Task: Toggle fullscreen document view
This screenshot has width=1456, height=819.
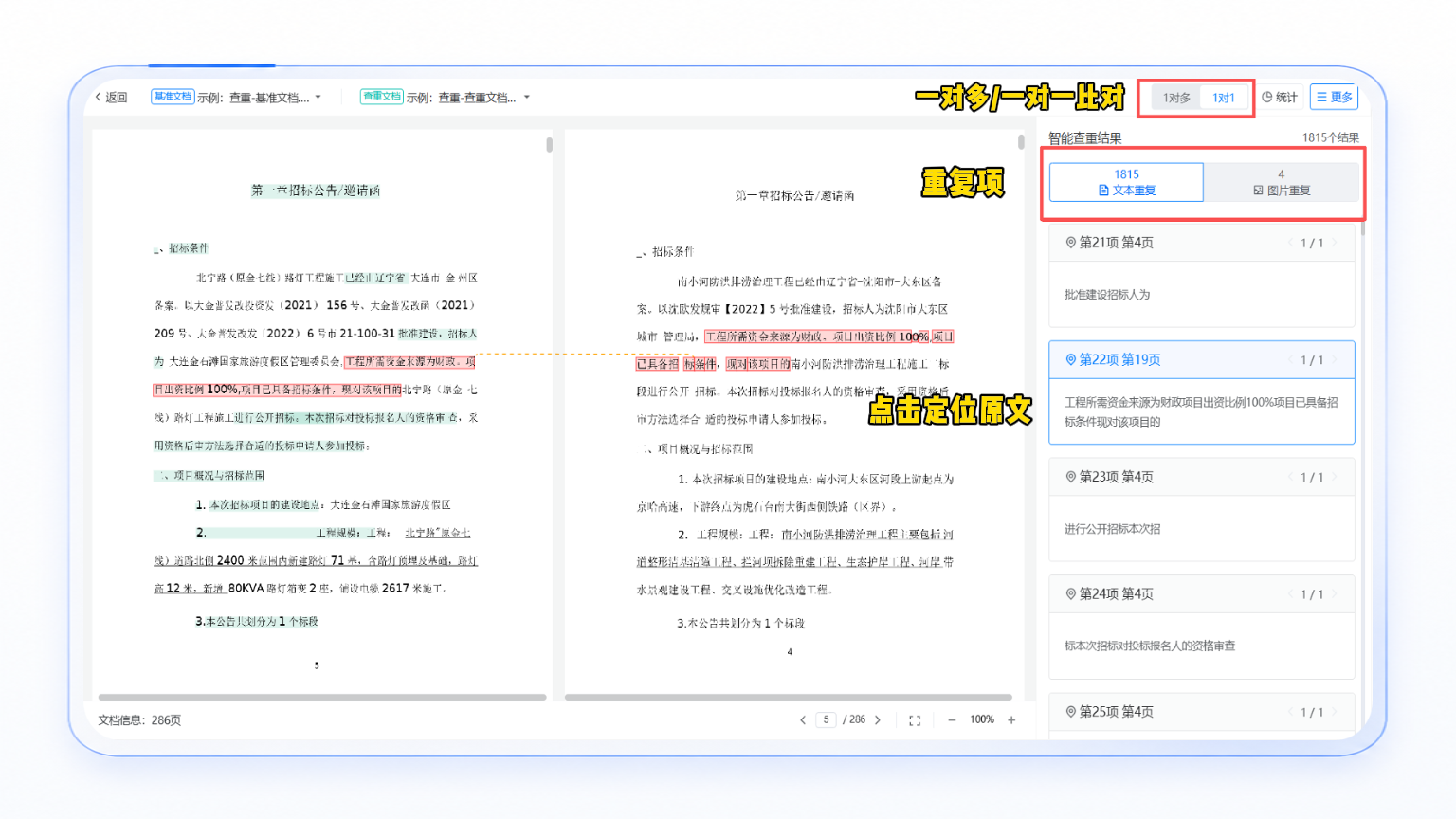Action: tap(915, 720)
